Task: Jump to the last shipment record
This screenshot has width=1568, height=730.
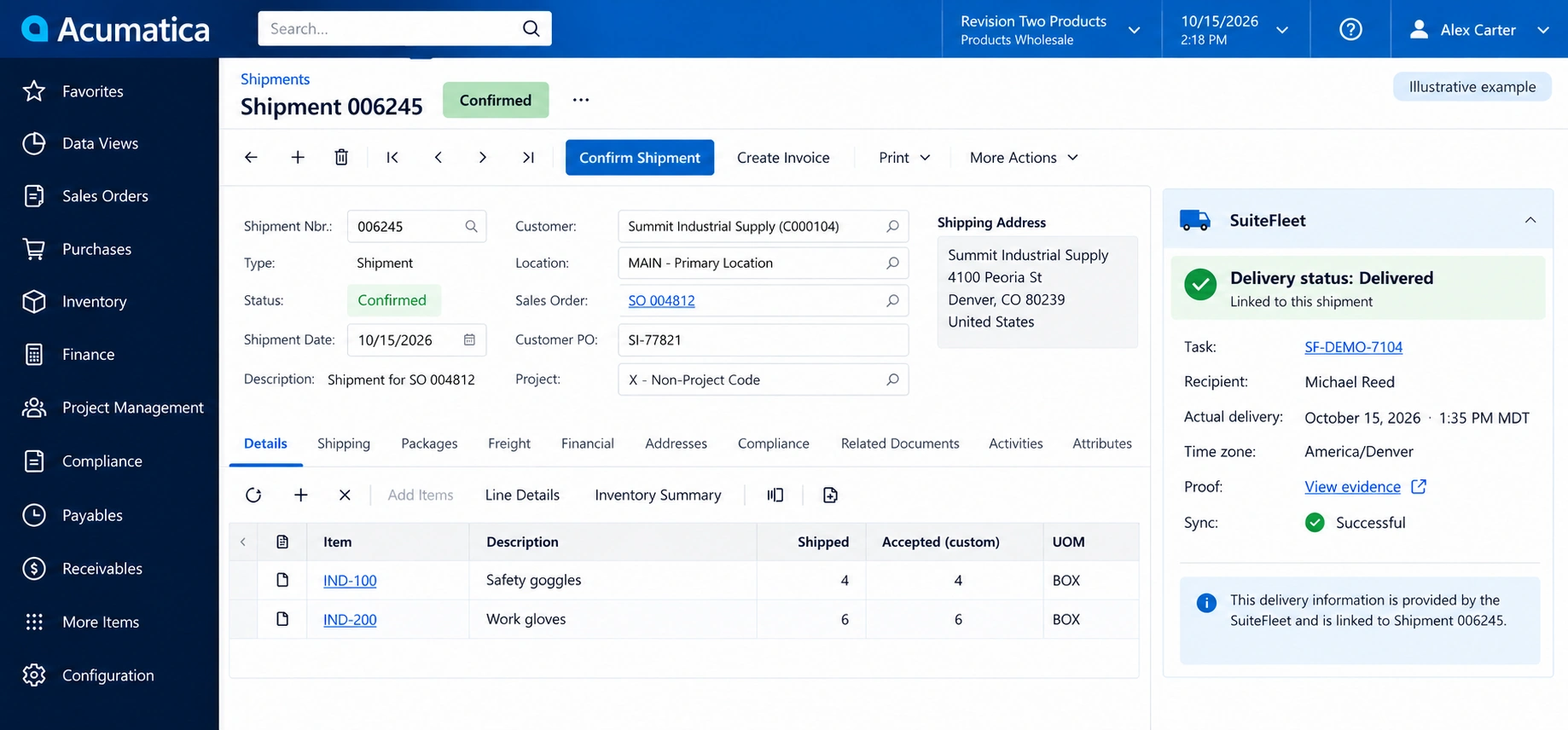Action: (528, 157)
